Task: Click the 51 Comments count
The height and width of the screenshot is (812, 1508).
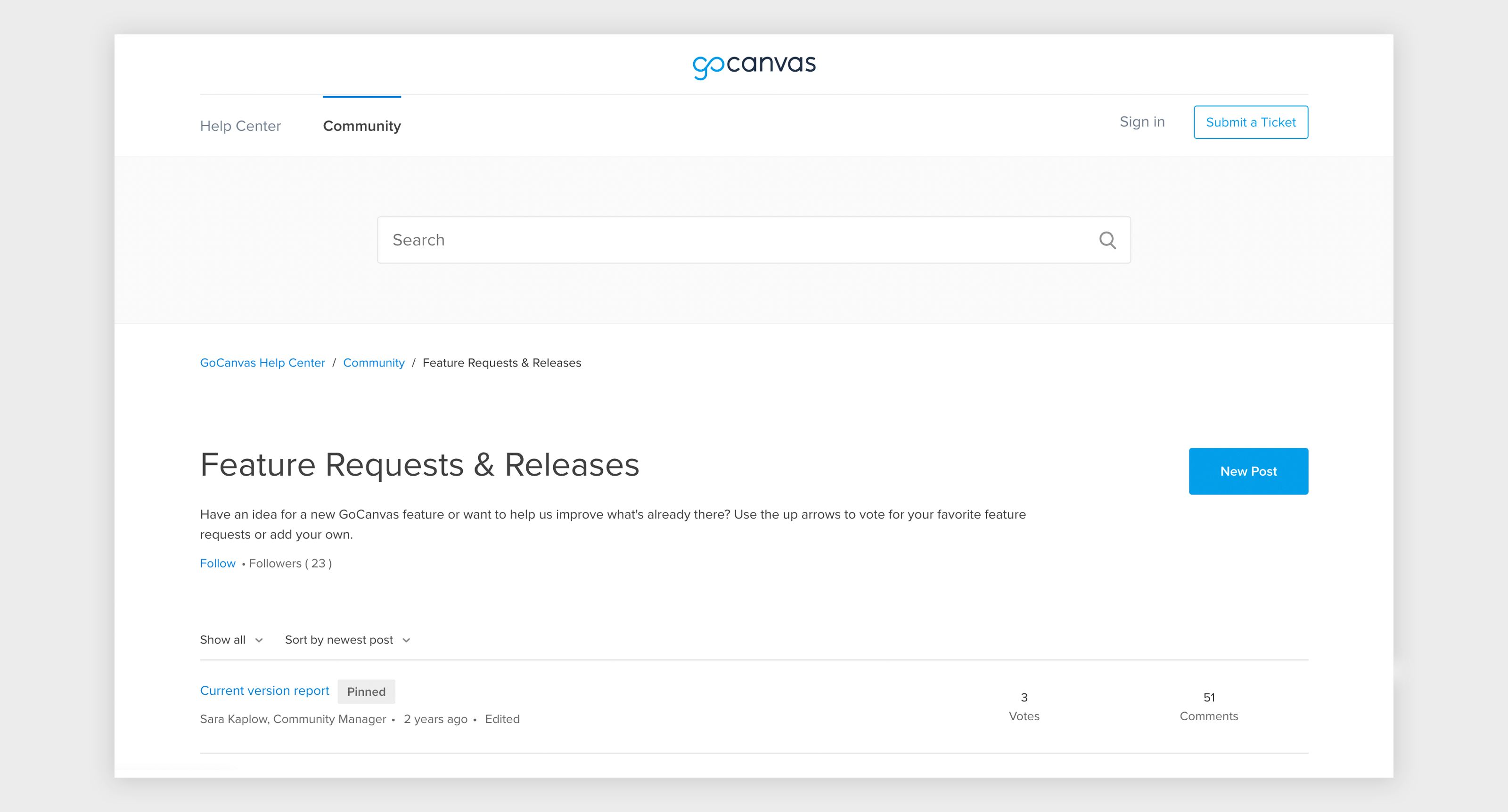Action: pos(1209,706)
